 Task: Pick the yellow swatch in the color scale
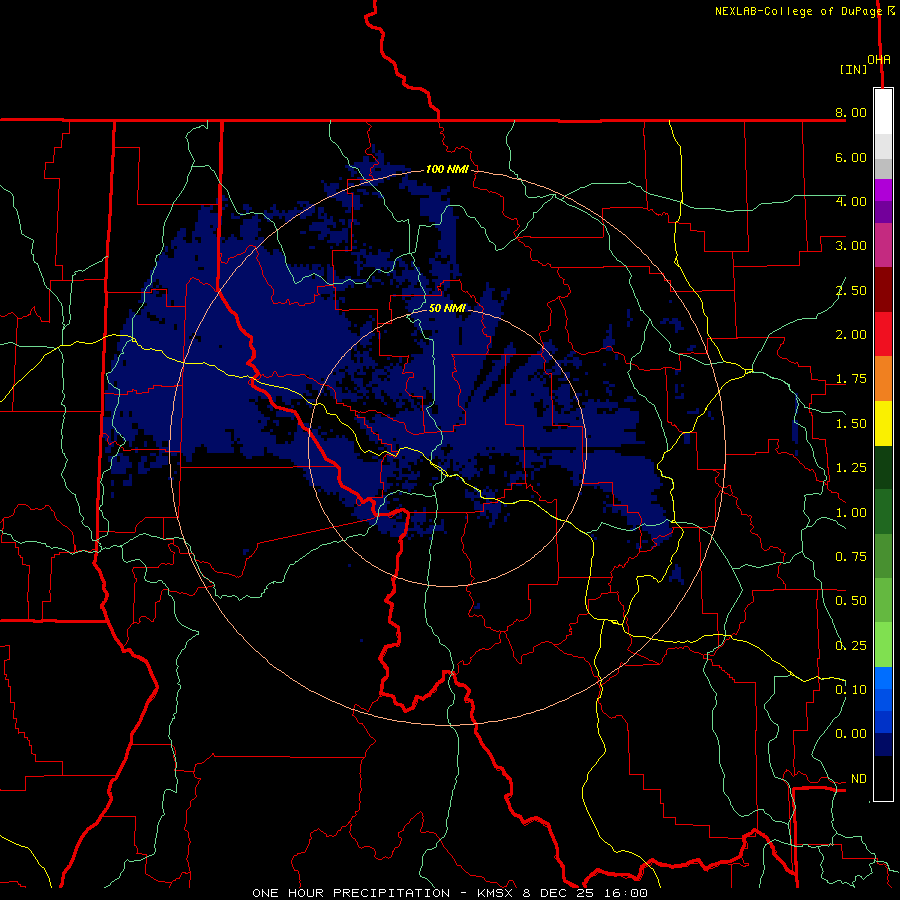[x=883, y=423]
